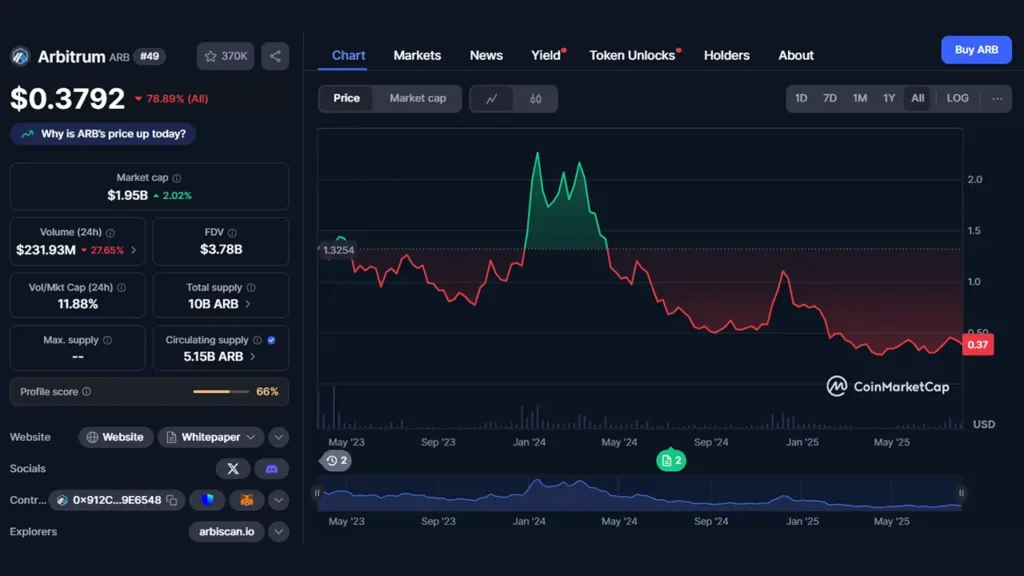Image resolution: width=1024 pixels, height=576 pixels.
Task: Switch to the Token Unlocks tab
Action: tap(634, 56)
